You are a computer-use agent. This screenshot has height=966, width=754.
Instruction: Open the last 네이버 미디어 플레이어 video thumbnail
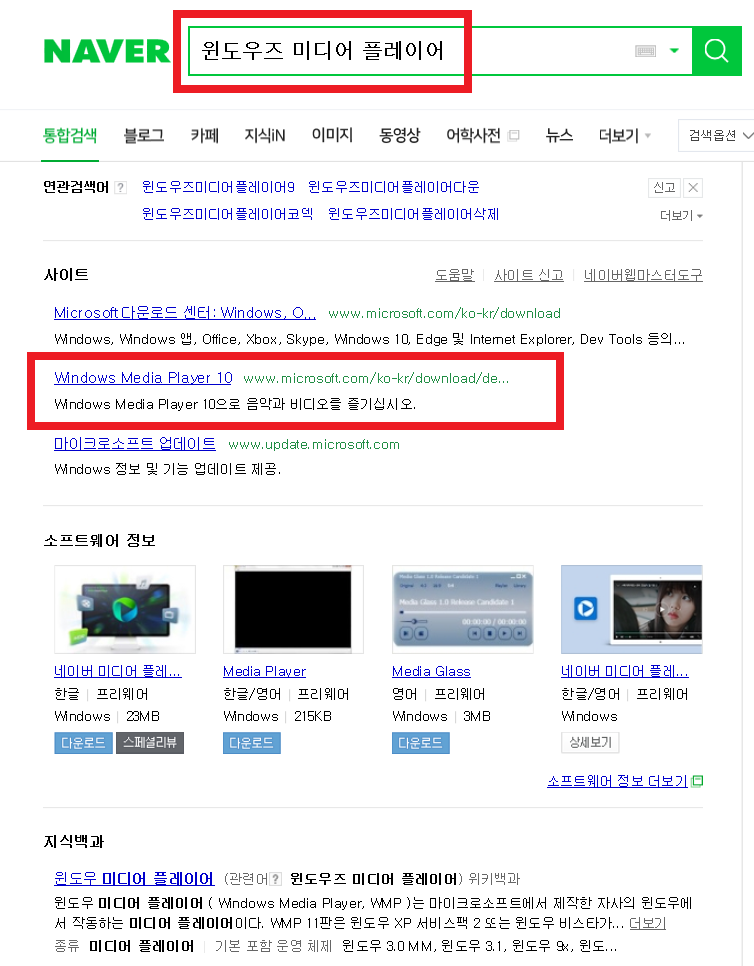tap(631, 609)
